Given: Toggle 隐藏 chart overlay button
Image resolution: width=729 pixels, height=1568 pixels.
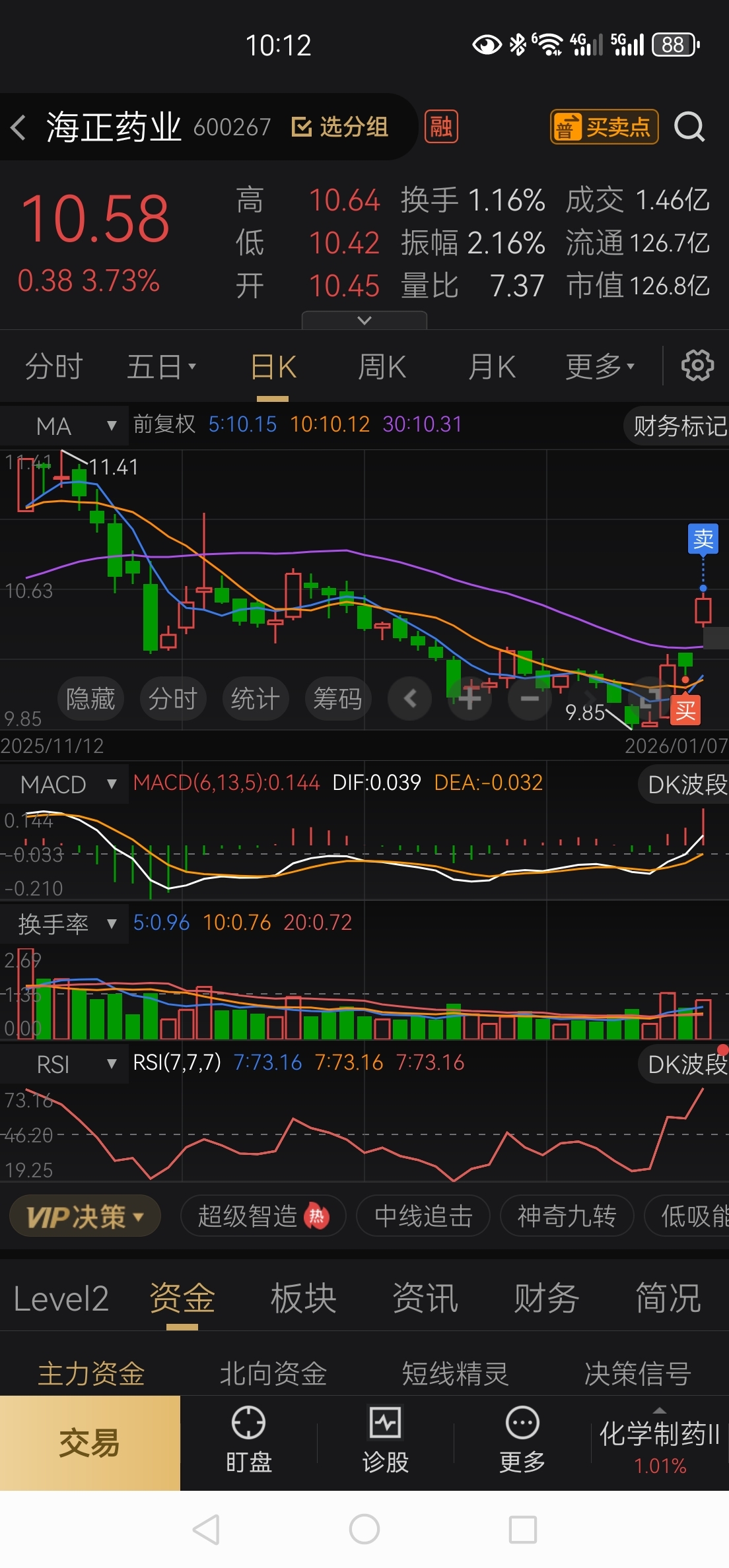Looking at the screenshot, I should (x=90, y=698).
